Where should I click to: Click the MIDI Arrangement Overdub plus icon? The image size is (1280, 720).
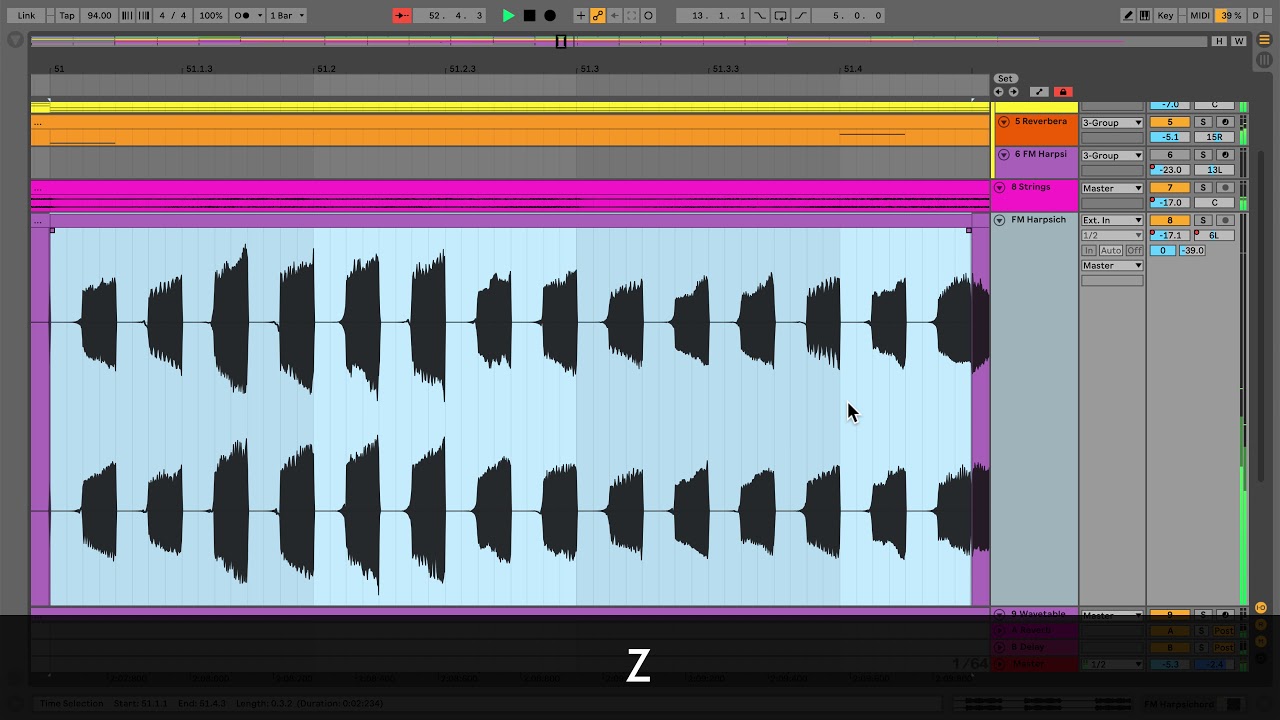[x=580, y=15]
